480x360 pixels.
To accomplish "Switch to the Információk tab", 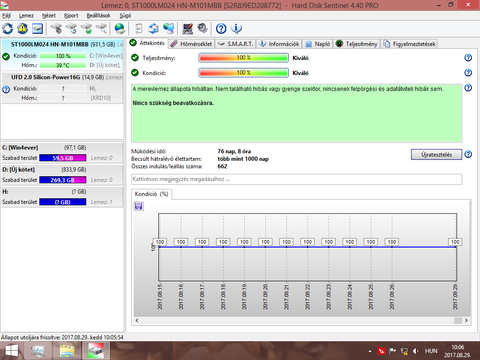I will (279, 44).
